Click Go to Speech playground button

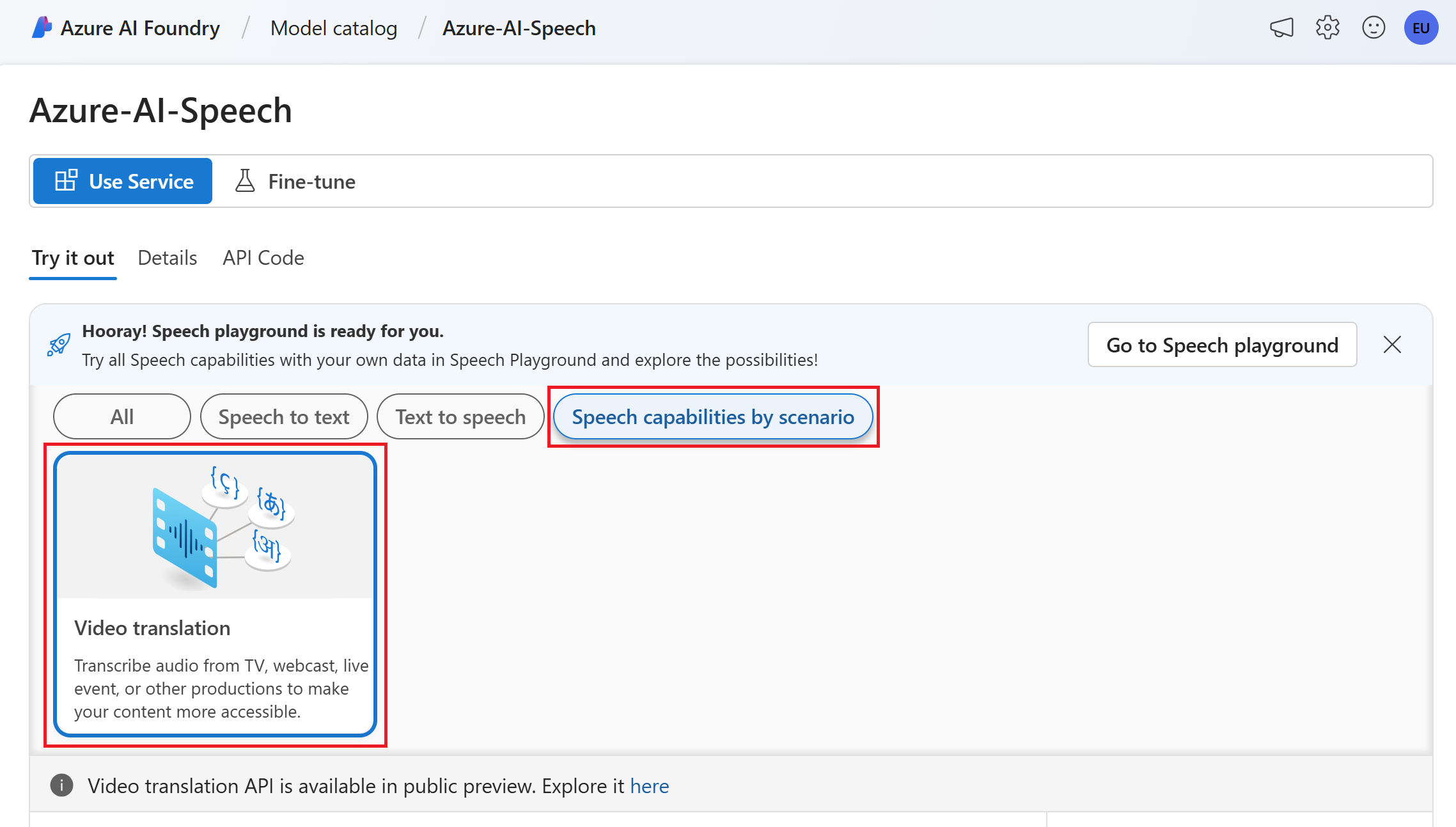(1222, 345)
